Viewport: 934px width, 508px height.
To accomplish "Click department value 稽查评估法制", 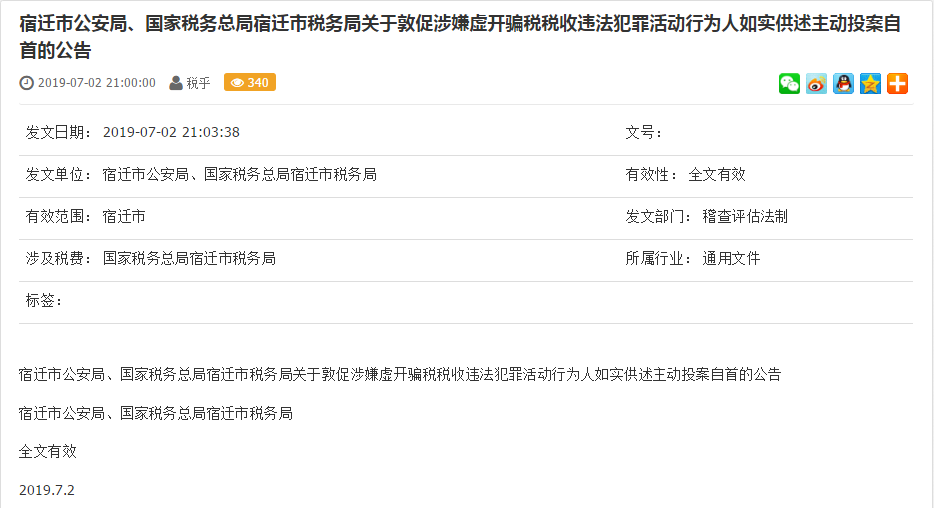I will [745, 216].
